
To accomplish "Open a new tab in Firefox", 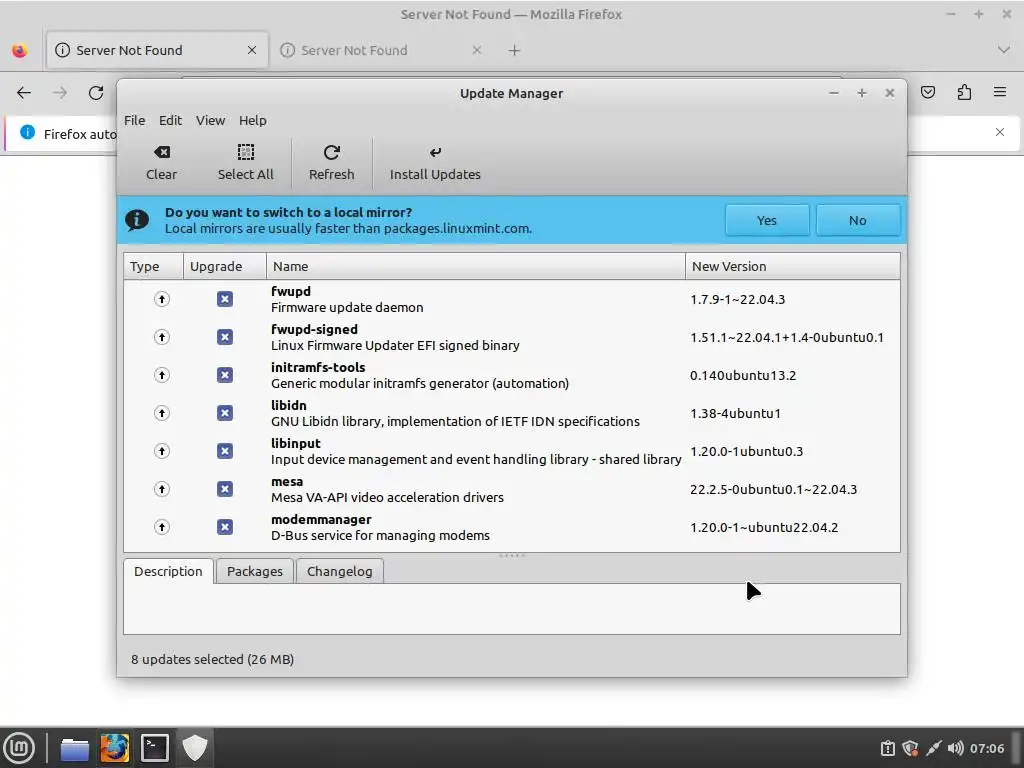I will [515, 50].
